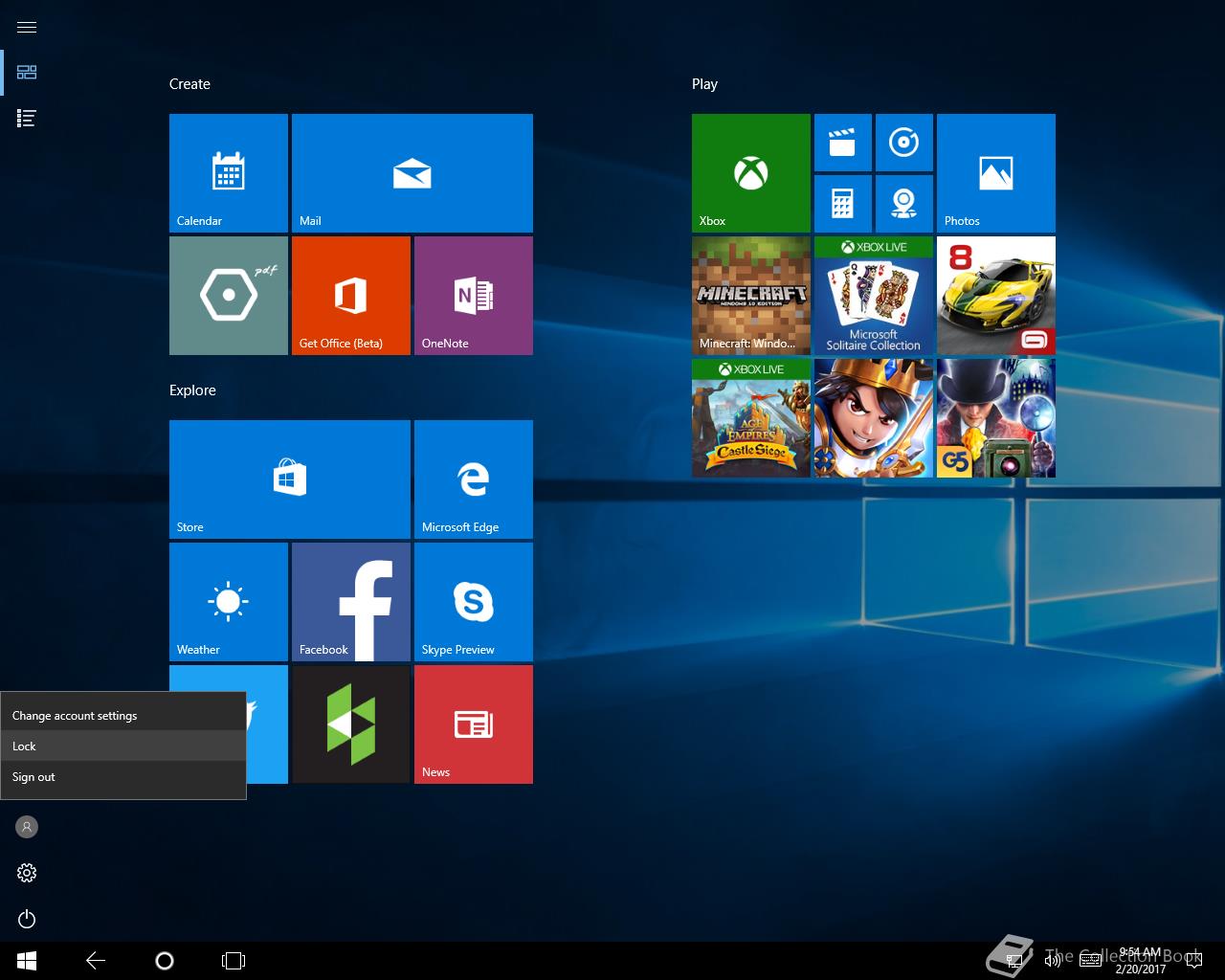
Task: Open the Power options button
Action: click(27, 919)
